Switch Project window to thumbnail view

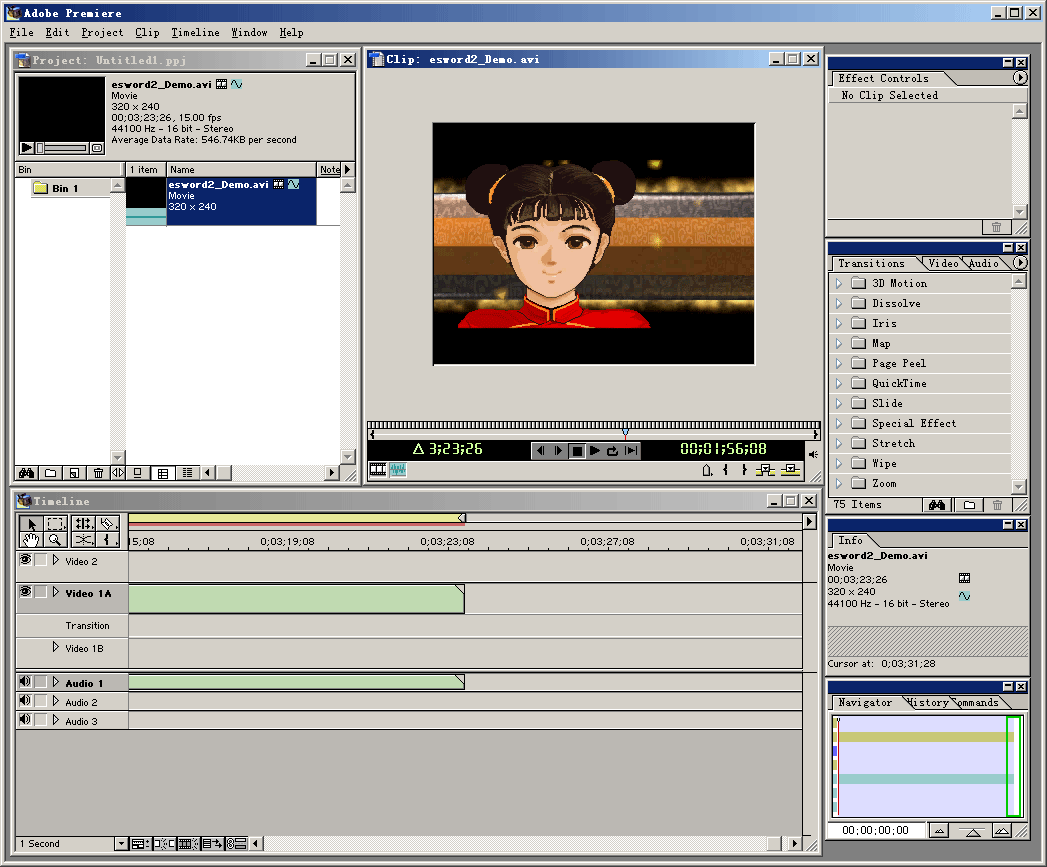(162, 473)
